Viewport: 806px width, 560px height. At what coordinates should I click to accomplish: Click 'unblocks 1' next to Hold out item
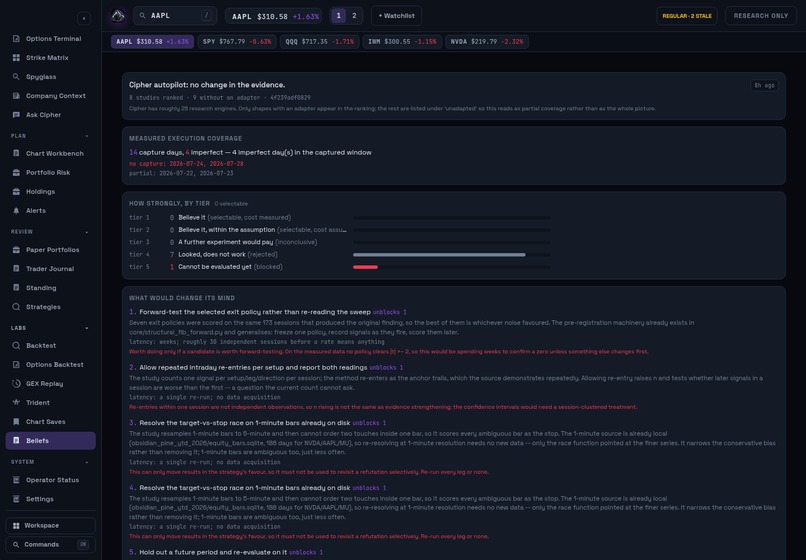click(x=306, y=552)
